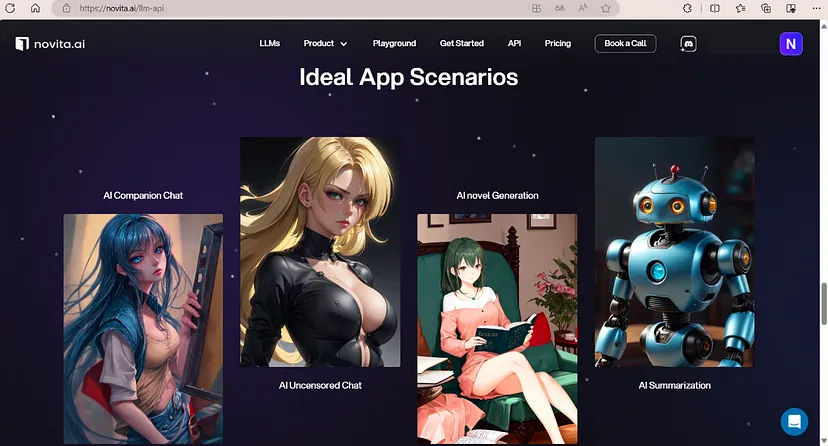This screenshot has height=446, width=828.
Task: Add page to favorites star icon
Action: click(606, 8)
